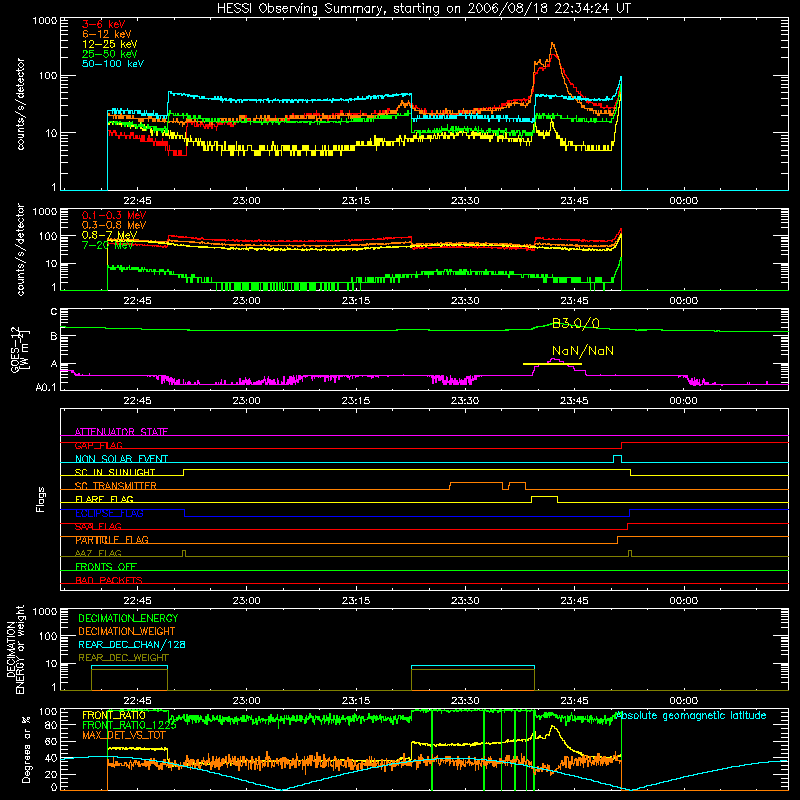
Task: Select the PARTICLE_FLAG label
Action: 112,540
